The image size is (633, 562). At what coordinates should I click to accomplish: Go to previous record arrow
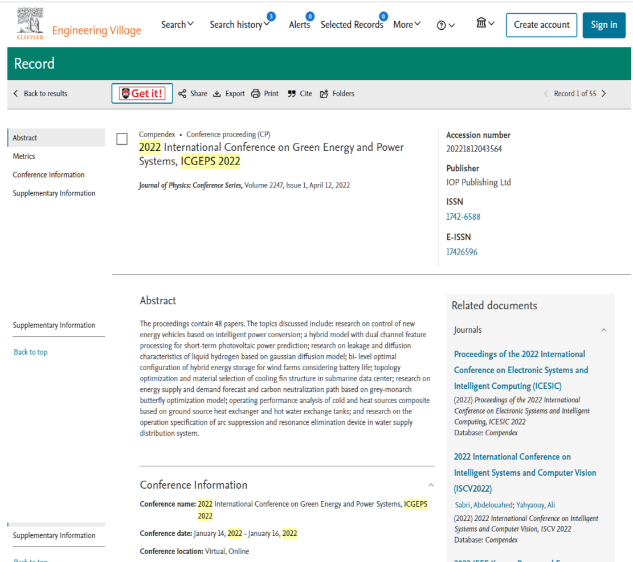pos(546,93)
